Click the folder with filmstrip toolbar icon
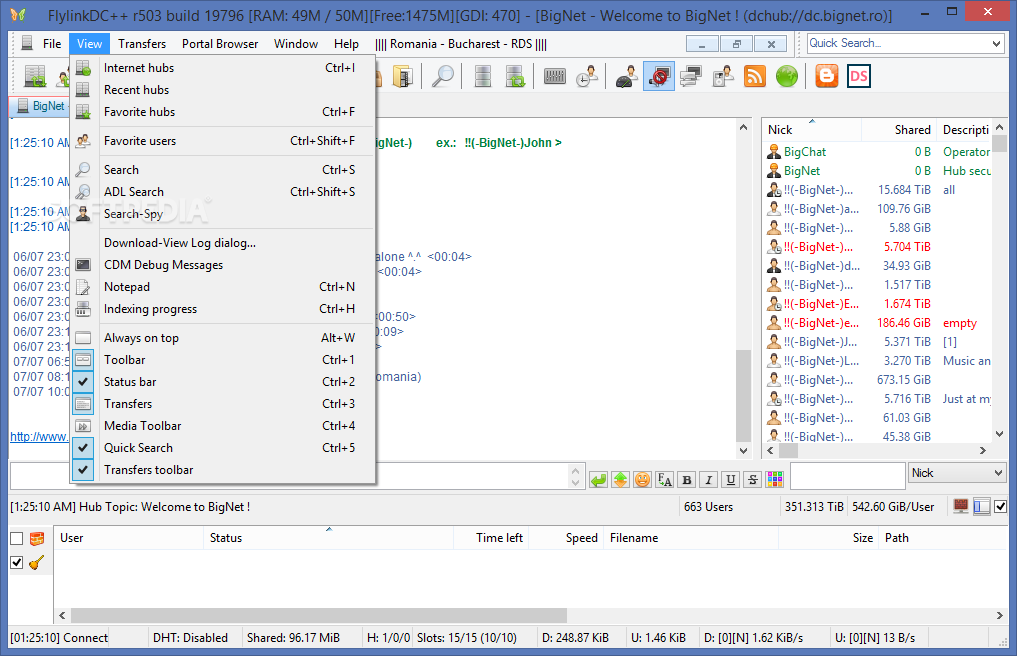Viewport: 1017px width, 656px height. (x=403, y=77)
